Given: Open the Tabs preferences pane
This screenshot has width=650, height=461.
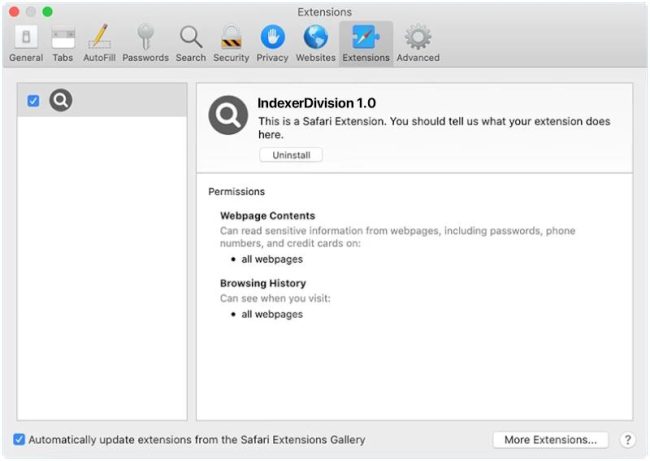Looking at the screenshot, I should coord(63,43).
